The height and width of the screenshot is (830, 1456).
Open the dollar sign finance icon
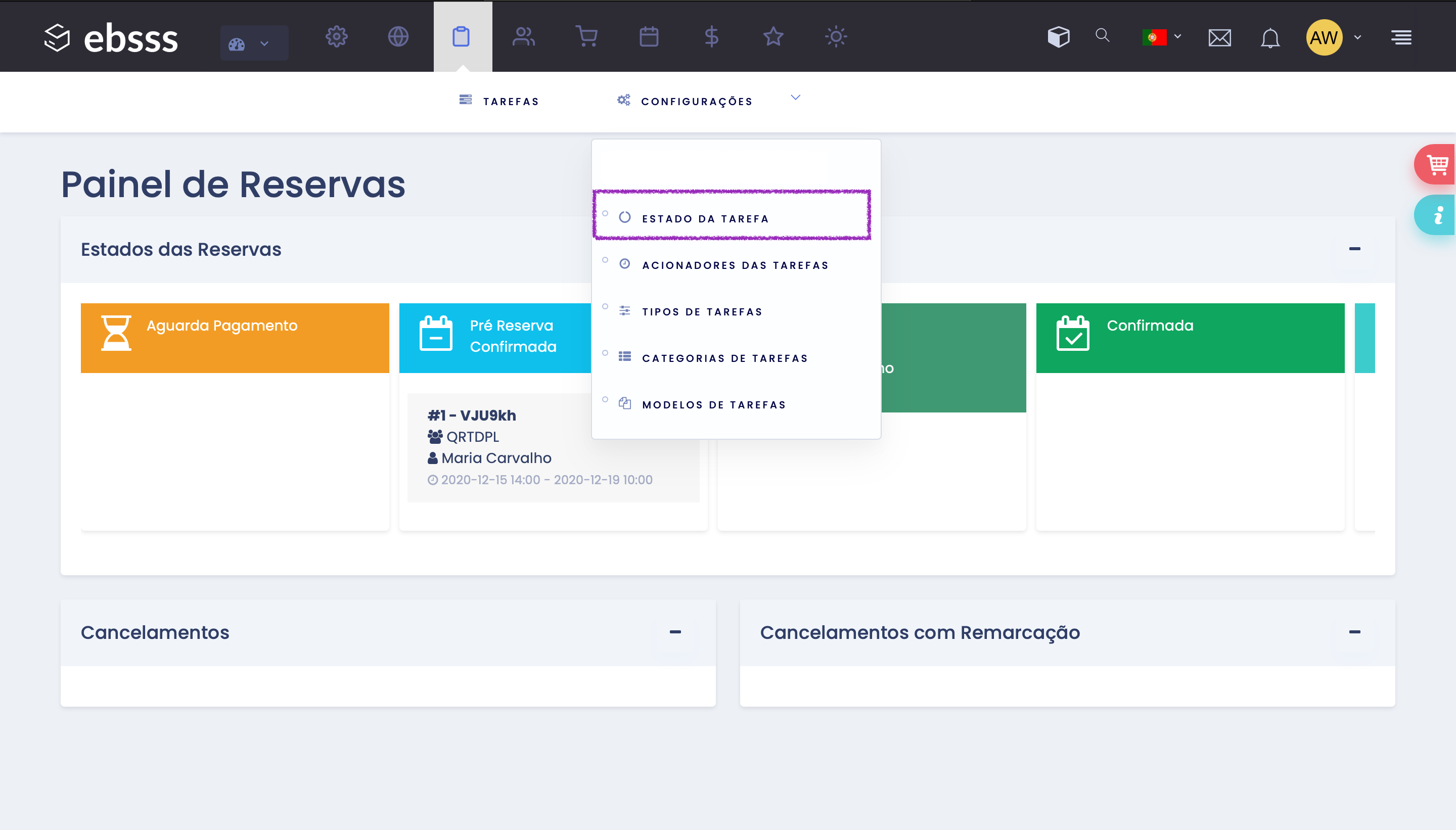click(x=711, y=37)
